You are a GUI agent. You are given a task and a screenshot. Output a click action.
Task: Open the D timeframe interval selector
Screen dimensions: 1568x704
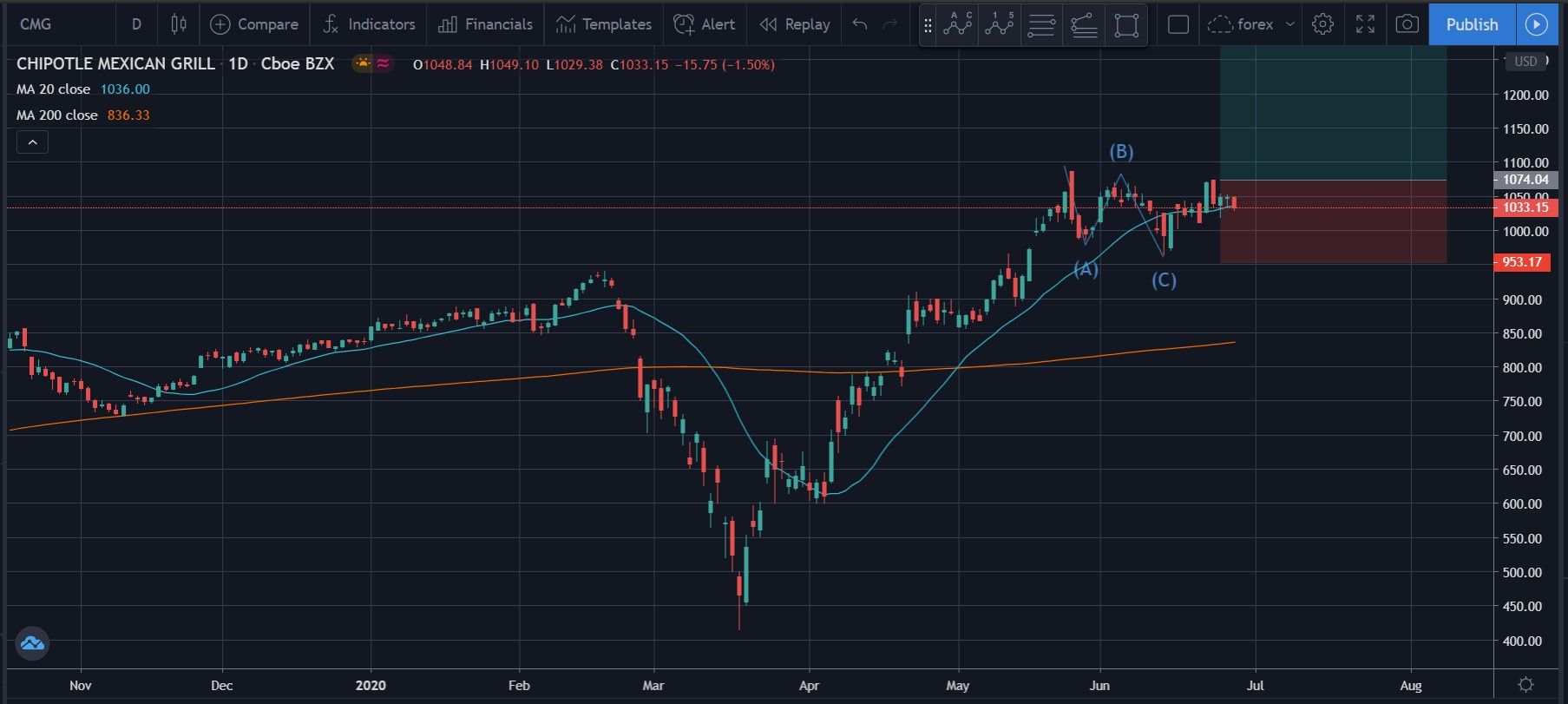136,24
